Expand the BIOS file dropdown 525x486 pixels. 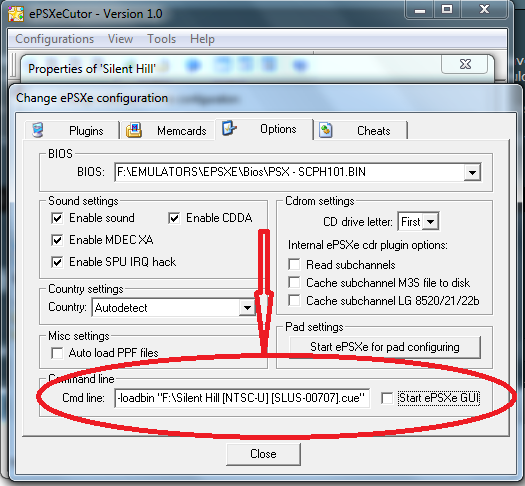[472, 173]
